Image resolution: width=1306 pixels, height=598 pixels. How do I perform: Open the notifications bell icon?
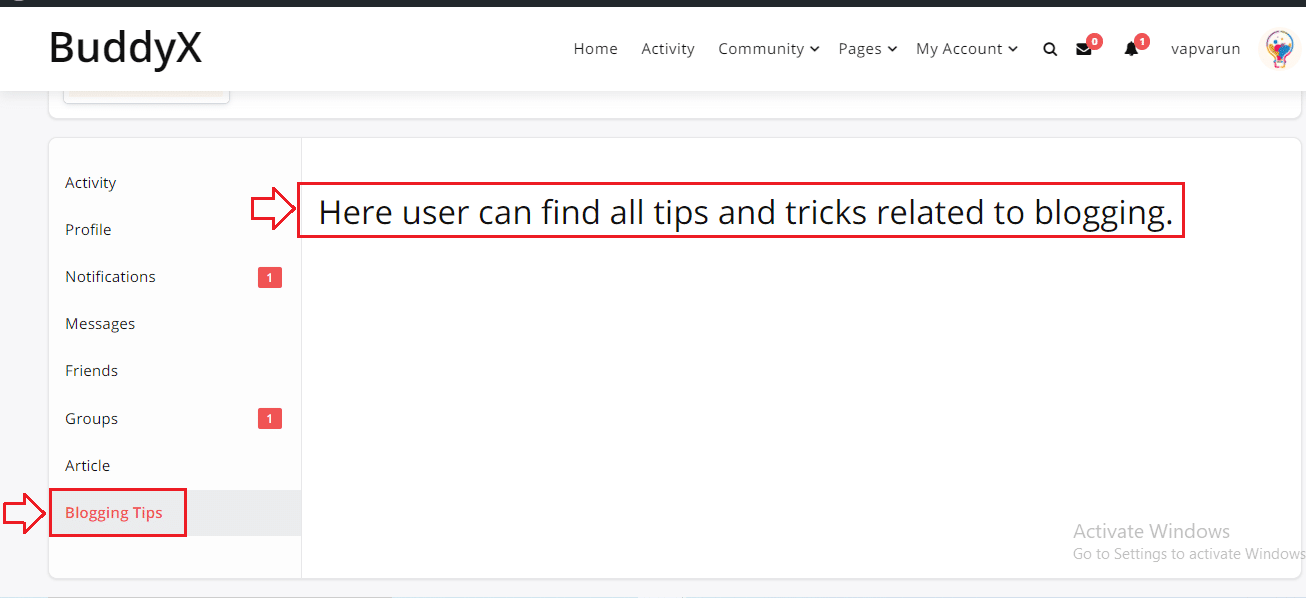pos(1131,49)
